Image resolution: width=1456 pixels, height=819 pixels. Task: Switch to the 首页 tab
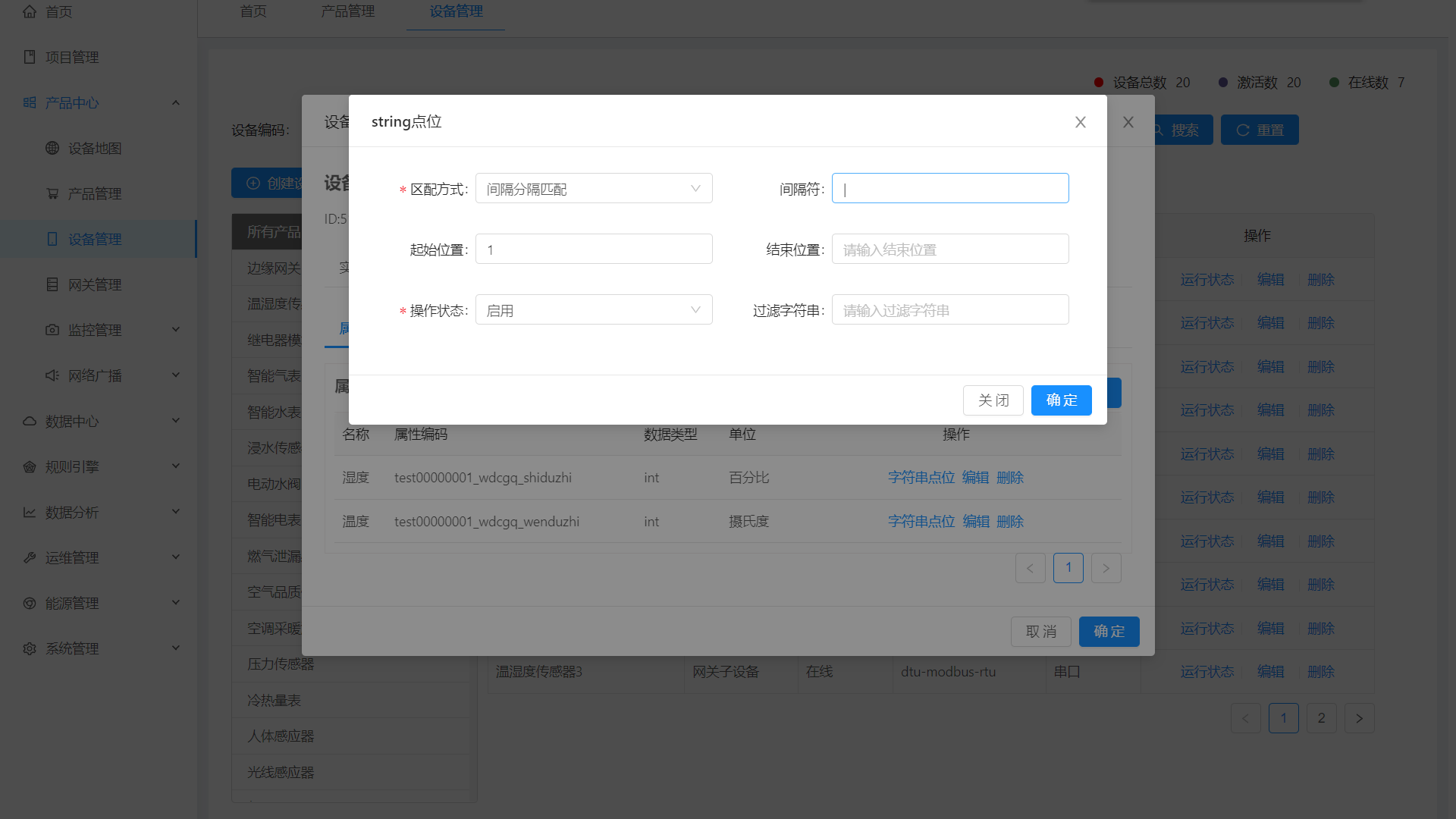click(x=253, y=11)
